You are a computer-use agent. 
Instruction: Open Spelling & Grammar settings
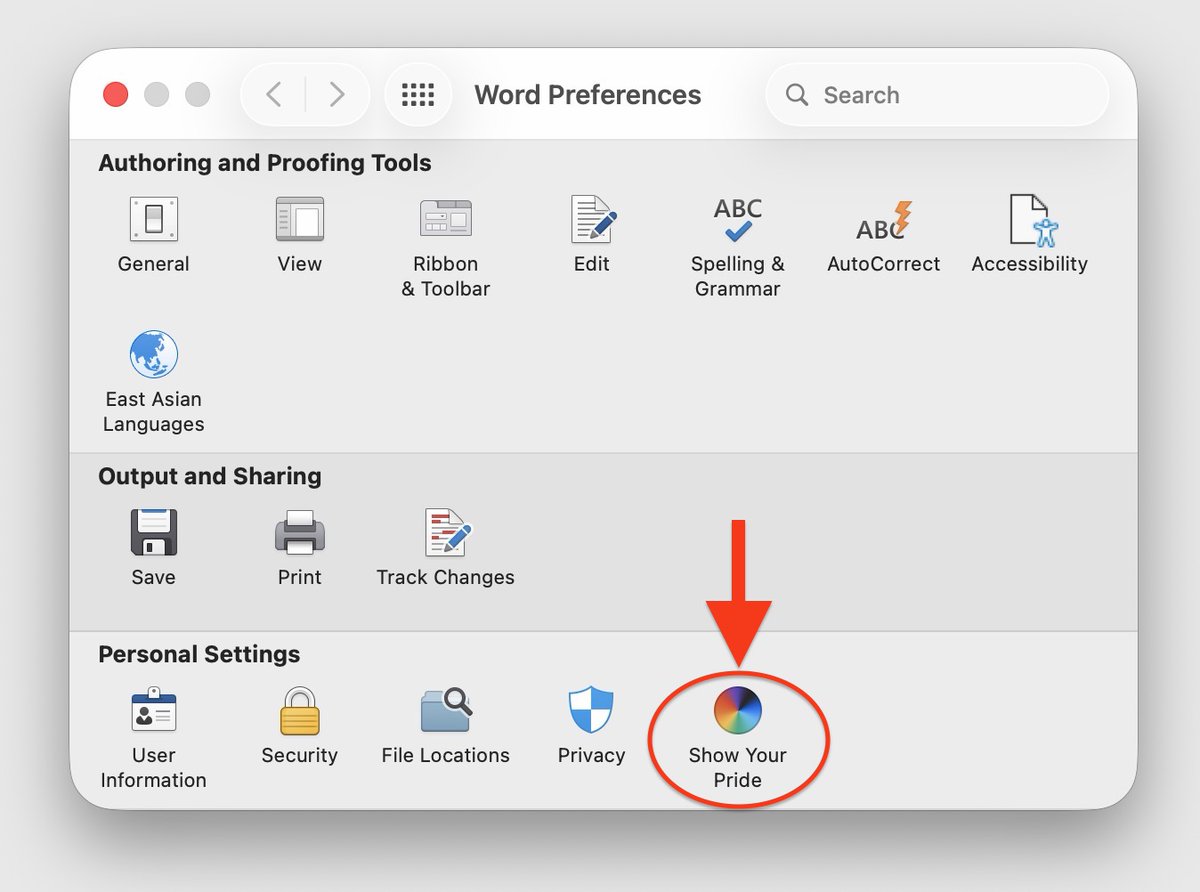(738, 247)
